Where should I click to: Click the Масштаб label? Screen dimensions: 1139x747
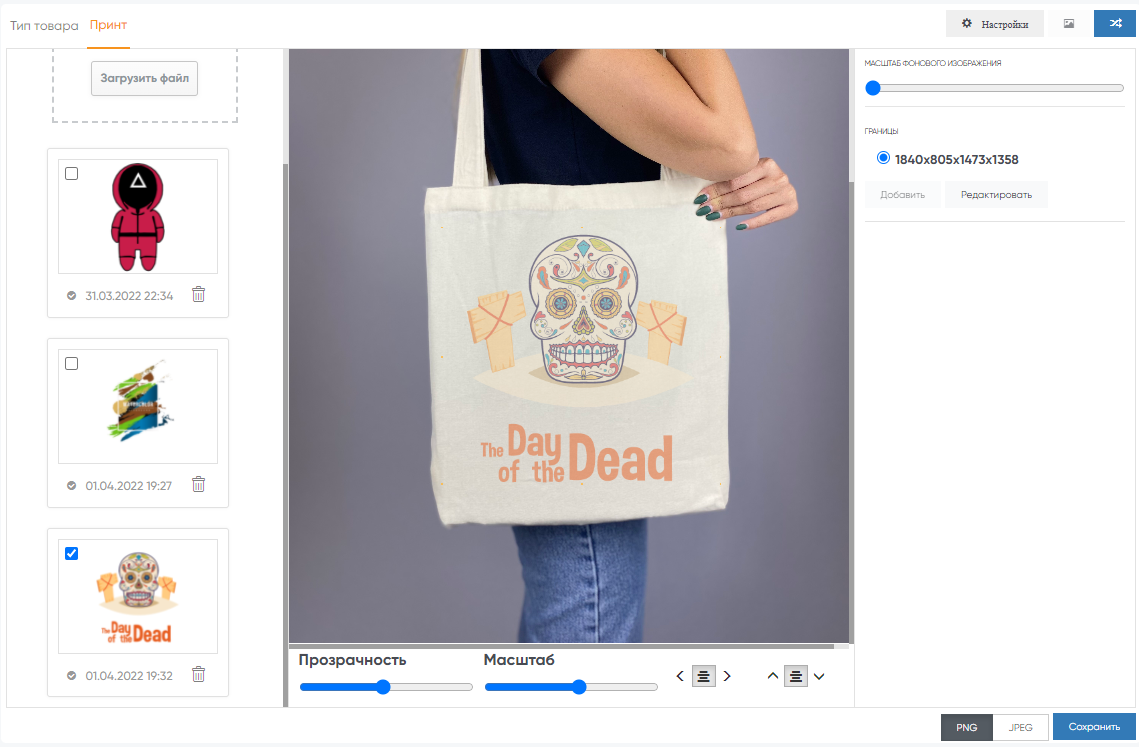[x=519, y=660]
